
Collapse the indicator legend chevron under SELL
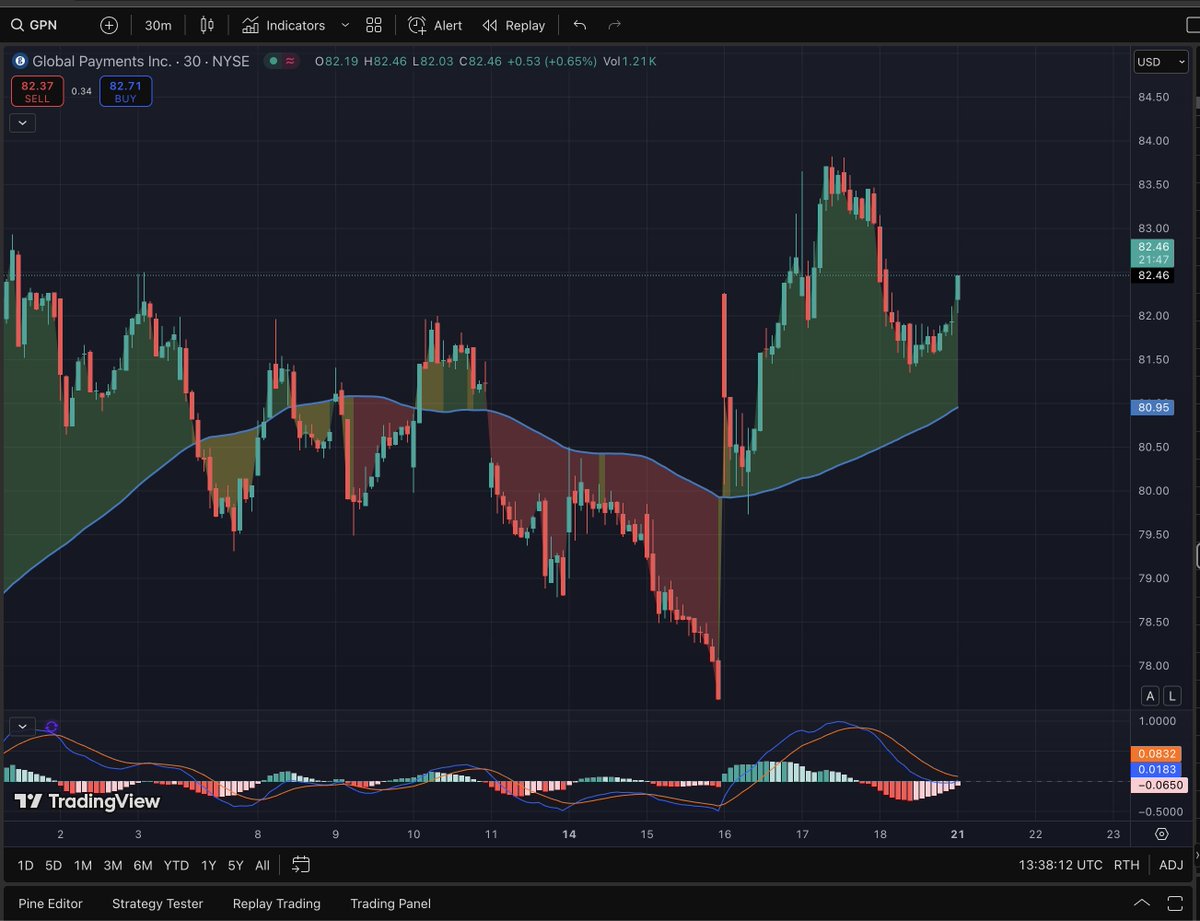point(22,123)
